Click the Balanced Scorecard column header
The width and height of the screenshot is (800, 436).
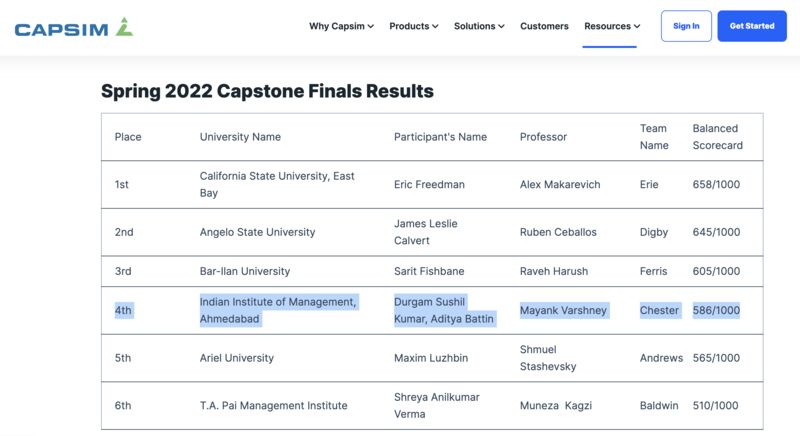[x=717, y=137]
